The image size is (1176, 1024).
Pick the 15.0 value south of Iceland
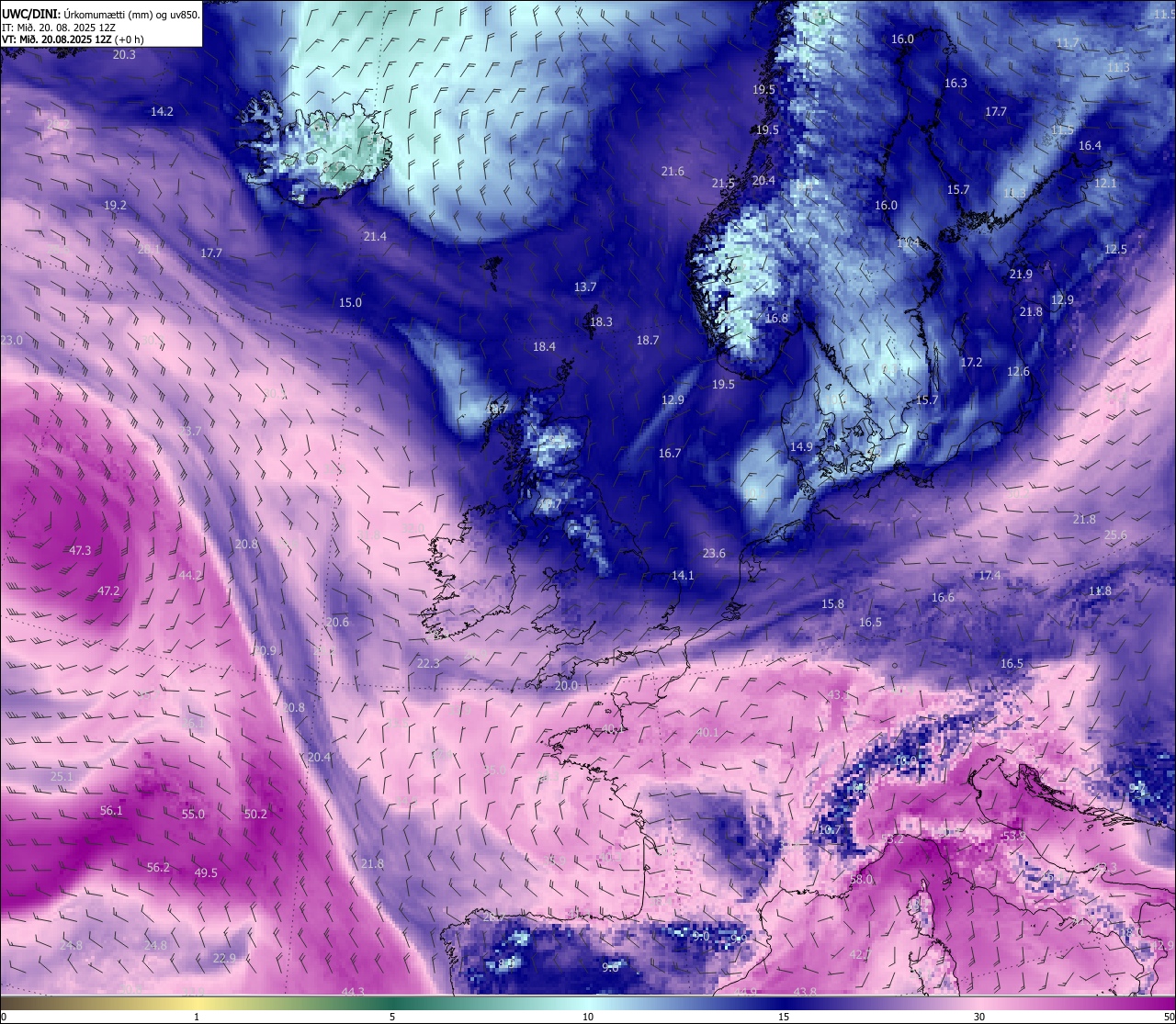pyautogui.click(x=350, y=303)
